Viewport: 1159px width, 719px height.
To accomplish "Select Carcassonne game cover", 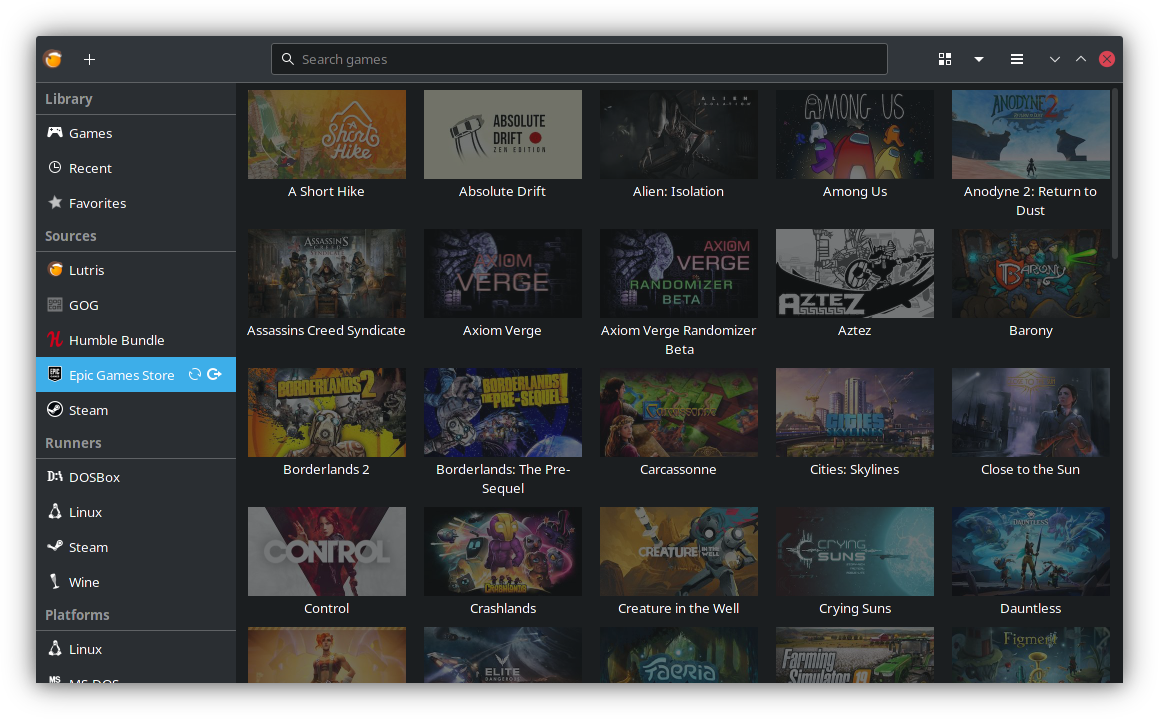I will point(679,412).
